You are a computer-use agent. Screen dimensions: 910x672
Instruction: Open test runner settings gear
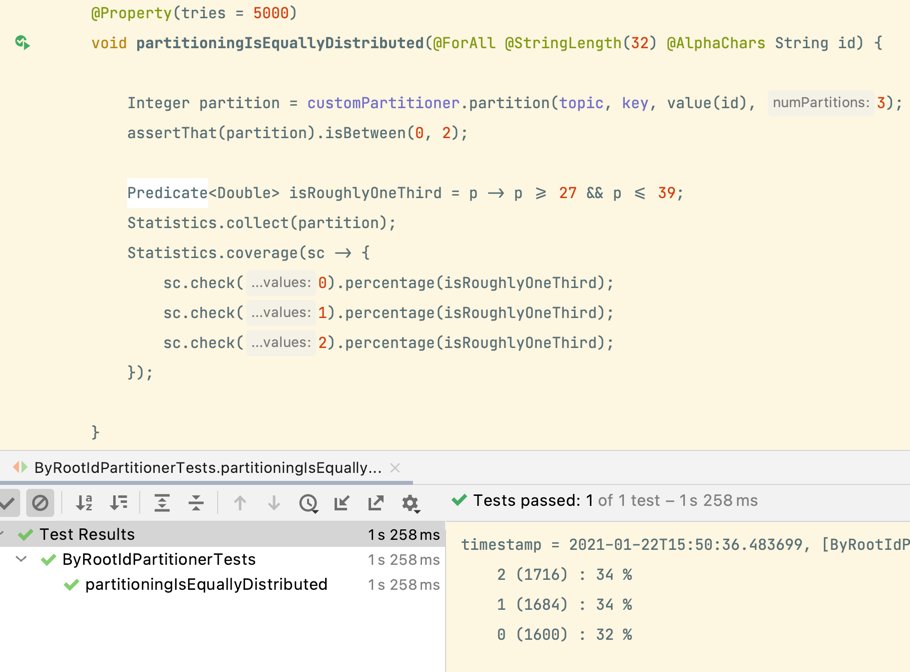click(410, 503)
